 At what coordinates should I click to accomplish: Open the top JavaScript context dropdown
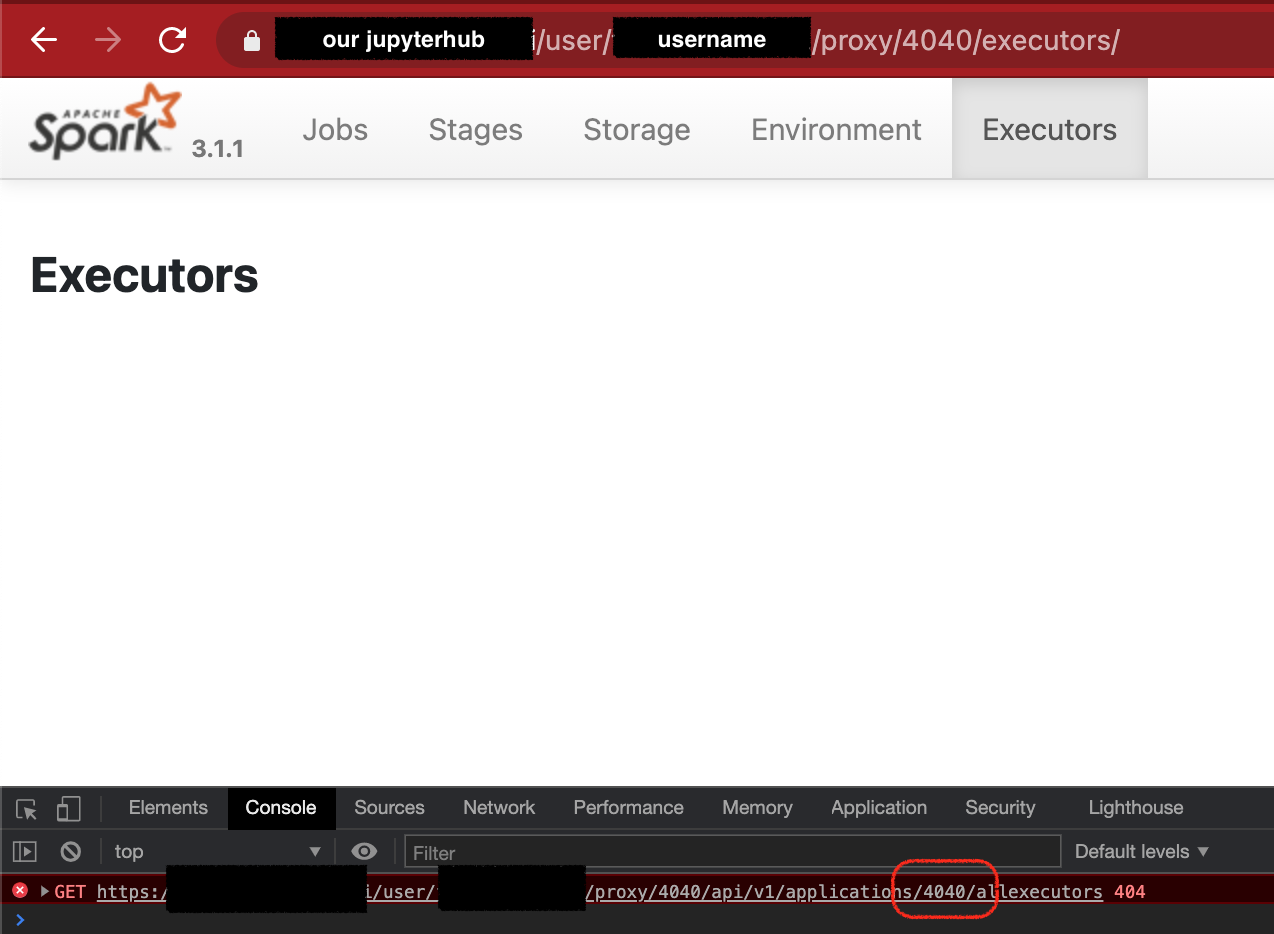click(x=217, y=852)
